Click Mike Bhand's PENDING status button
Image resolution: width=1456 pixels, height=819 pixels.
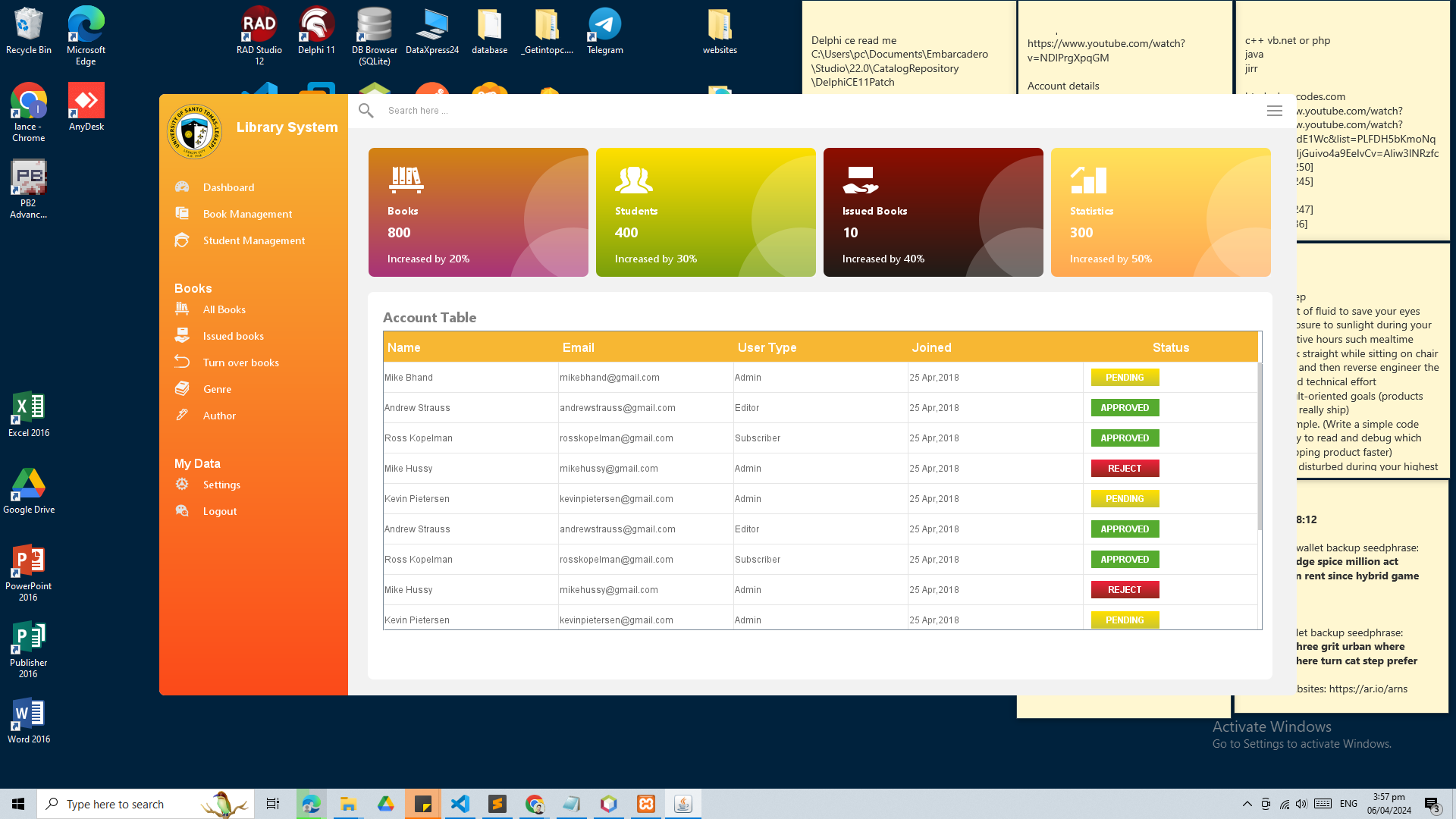[x=1125, y=378]
